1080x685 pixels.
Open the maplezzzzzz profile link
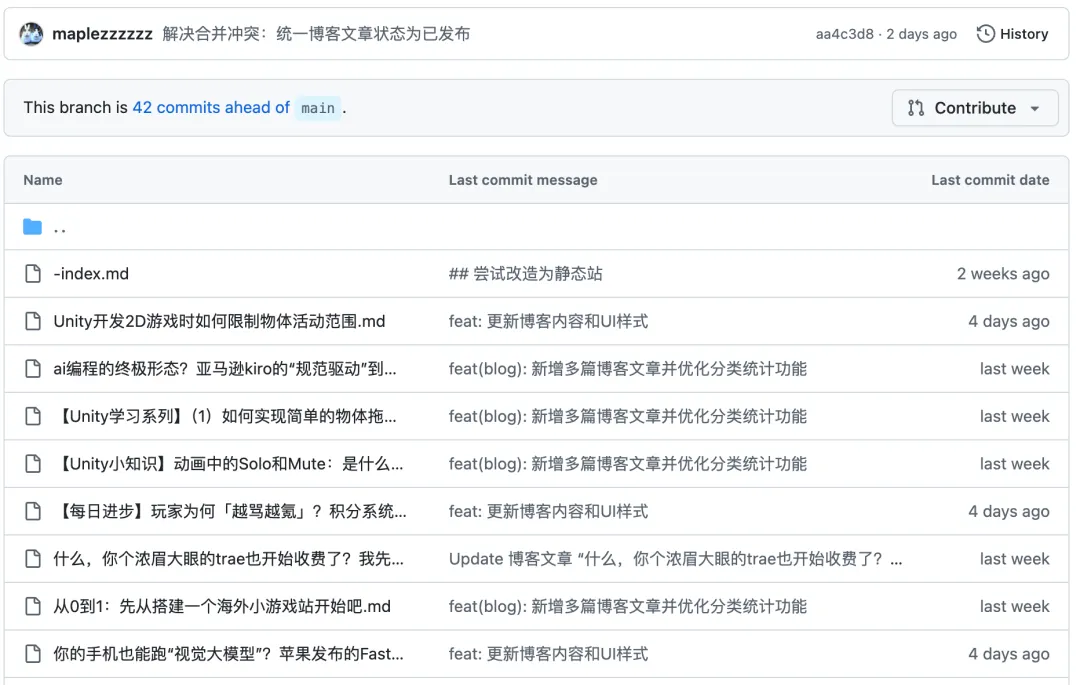(x=102, y=34)
